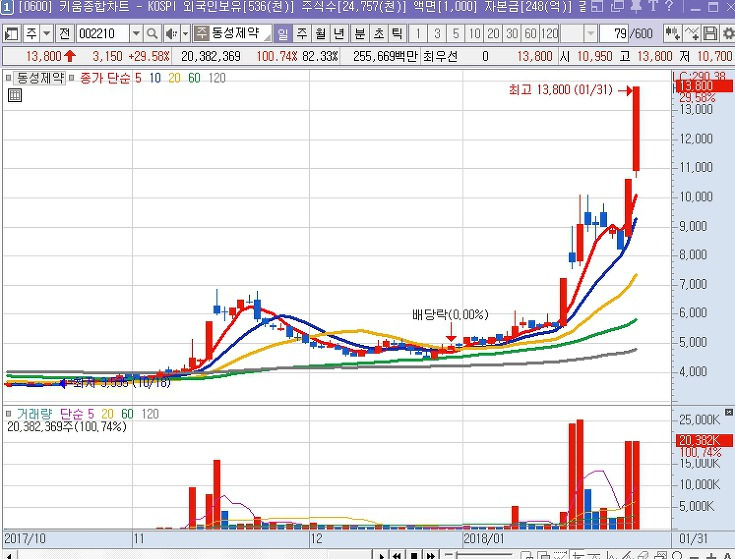The height and width of the screenshot is (559, 735).
Task: Close the volume panel with X icon
Action: 729,412
